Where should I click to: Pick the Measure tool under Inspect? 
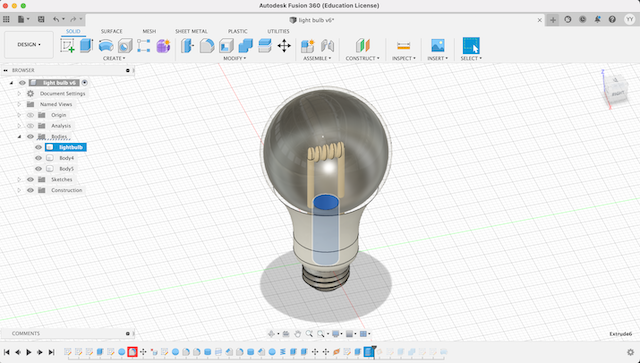(x=403, y=45)
